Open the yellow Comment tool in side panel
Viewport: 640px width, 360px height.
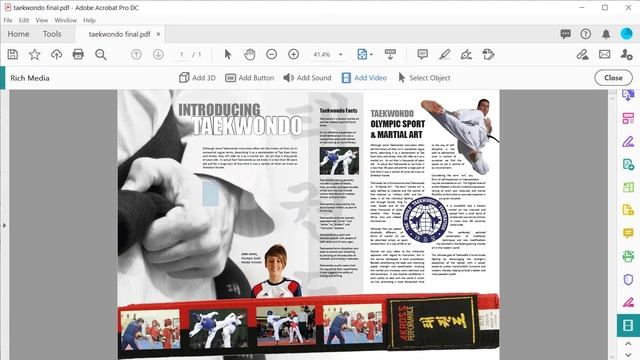point(628,233)
